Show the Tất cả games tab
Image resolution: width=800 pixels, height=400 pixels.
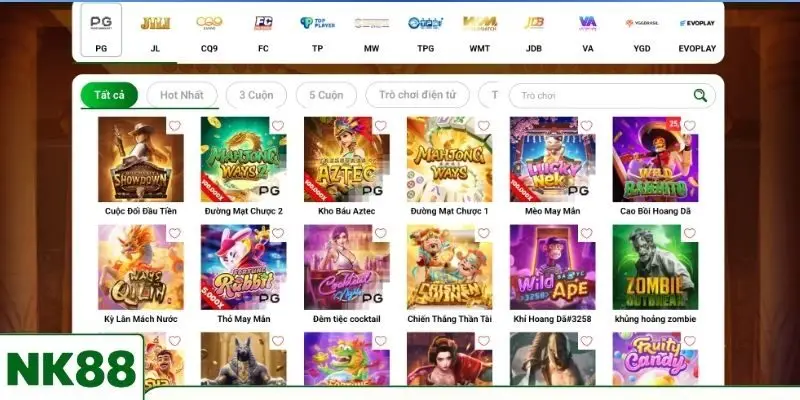tap(109, 95)
